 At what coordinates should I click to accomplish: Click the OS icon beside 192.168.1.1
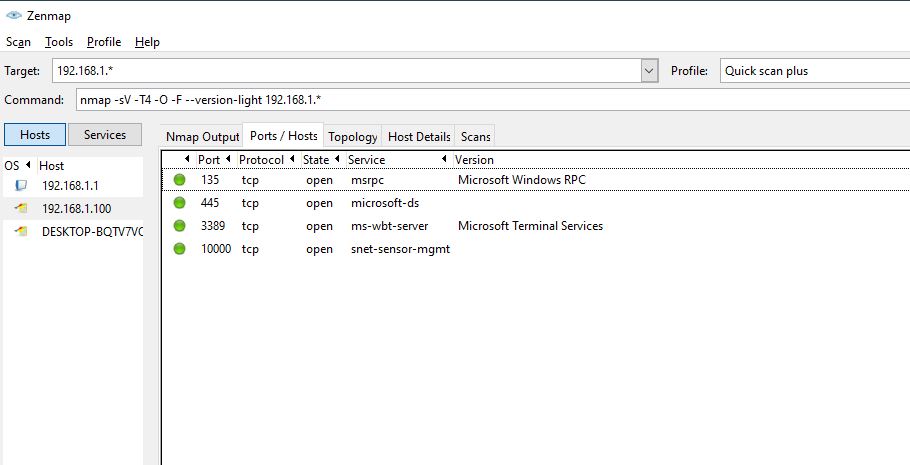tap(21, 186)
